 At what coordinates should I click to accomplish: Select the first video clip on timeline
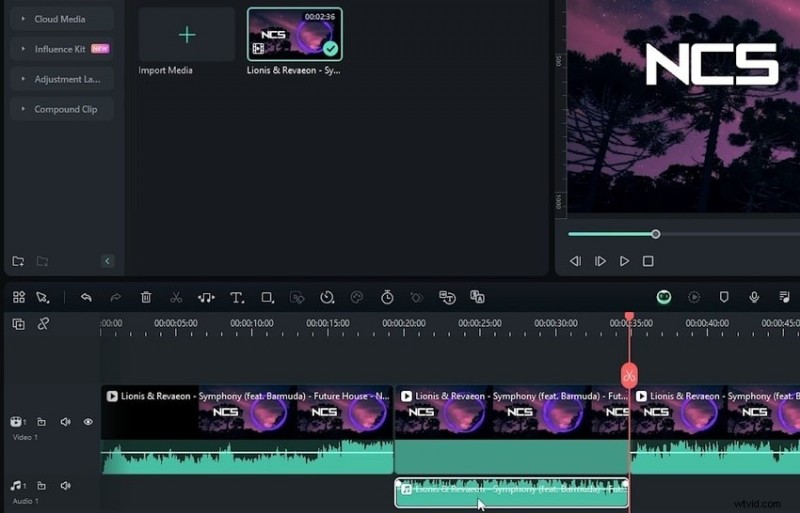click(x=247, y=430)
